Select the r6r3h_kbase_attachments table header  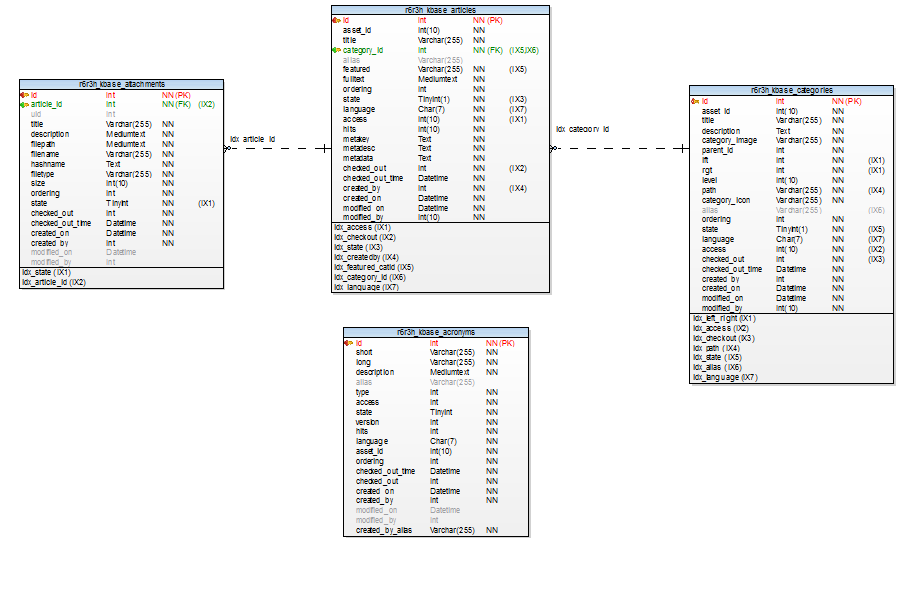point(121,85)
